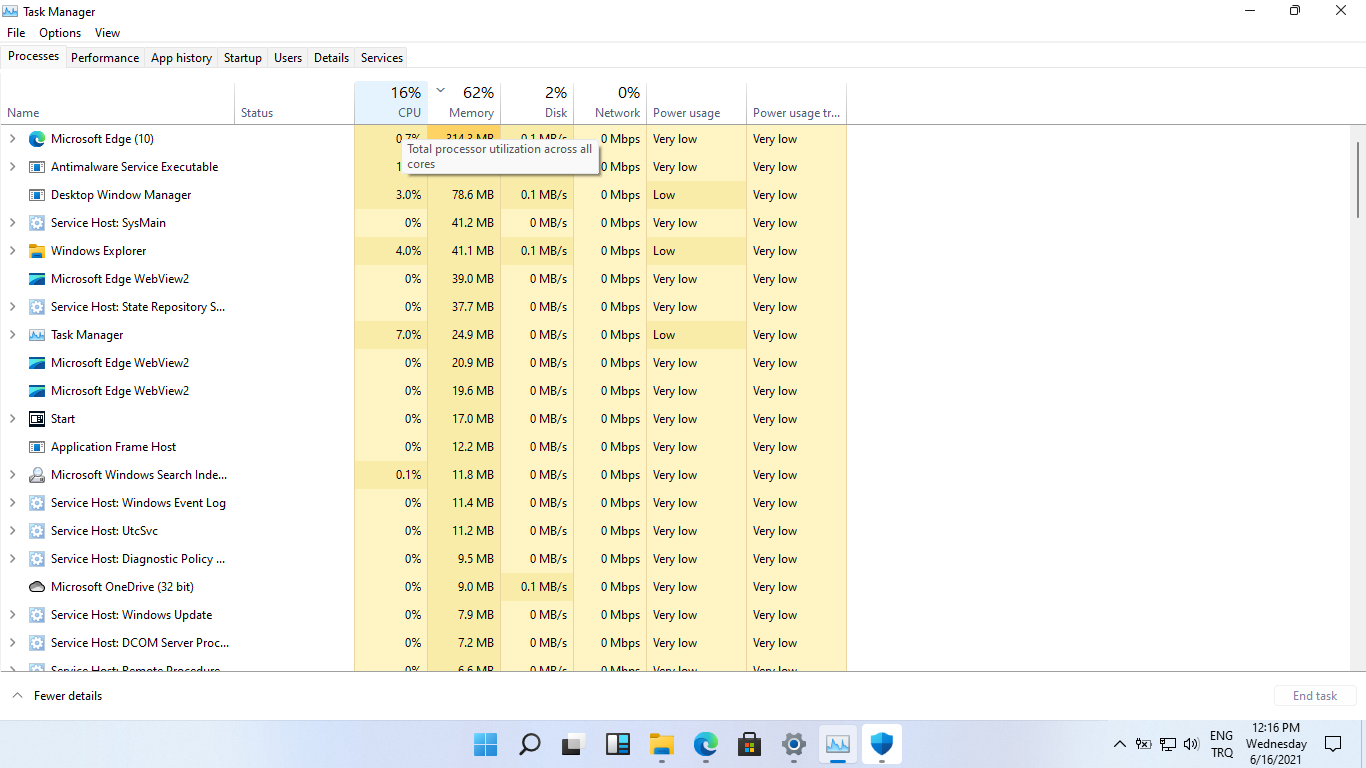Viewport: 1366px width, 768px height.
Task: Click the Antimalware Service Executable icon
Action: click(37, 167)
